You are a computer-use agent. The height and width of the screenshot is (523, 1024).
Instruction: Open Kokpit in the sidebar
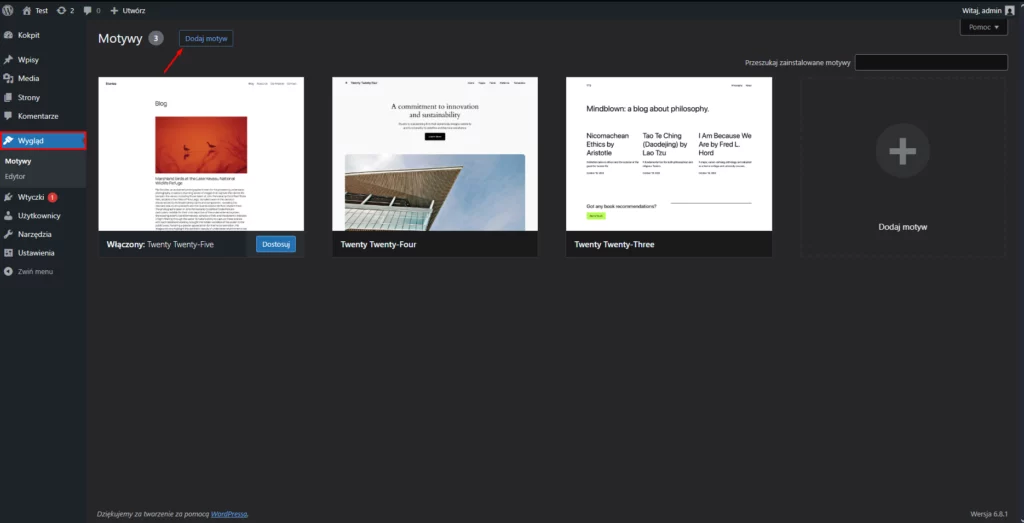[28, 35]
